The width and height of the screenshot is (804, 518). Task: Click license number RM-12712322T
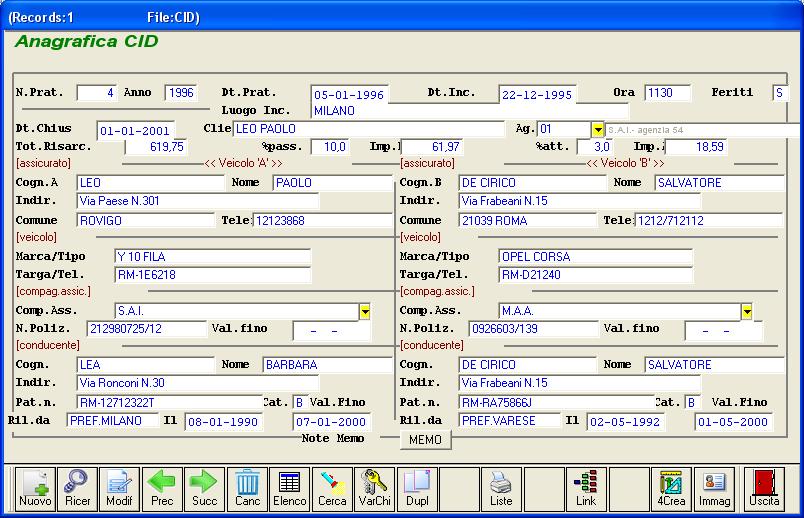(169, 403)
